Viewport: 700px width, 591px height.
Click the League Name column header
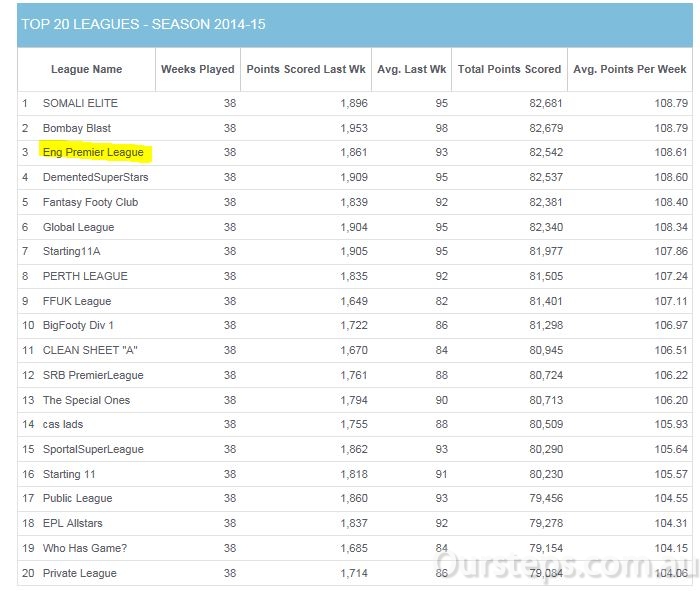pos(86,69)
